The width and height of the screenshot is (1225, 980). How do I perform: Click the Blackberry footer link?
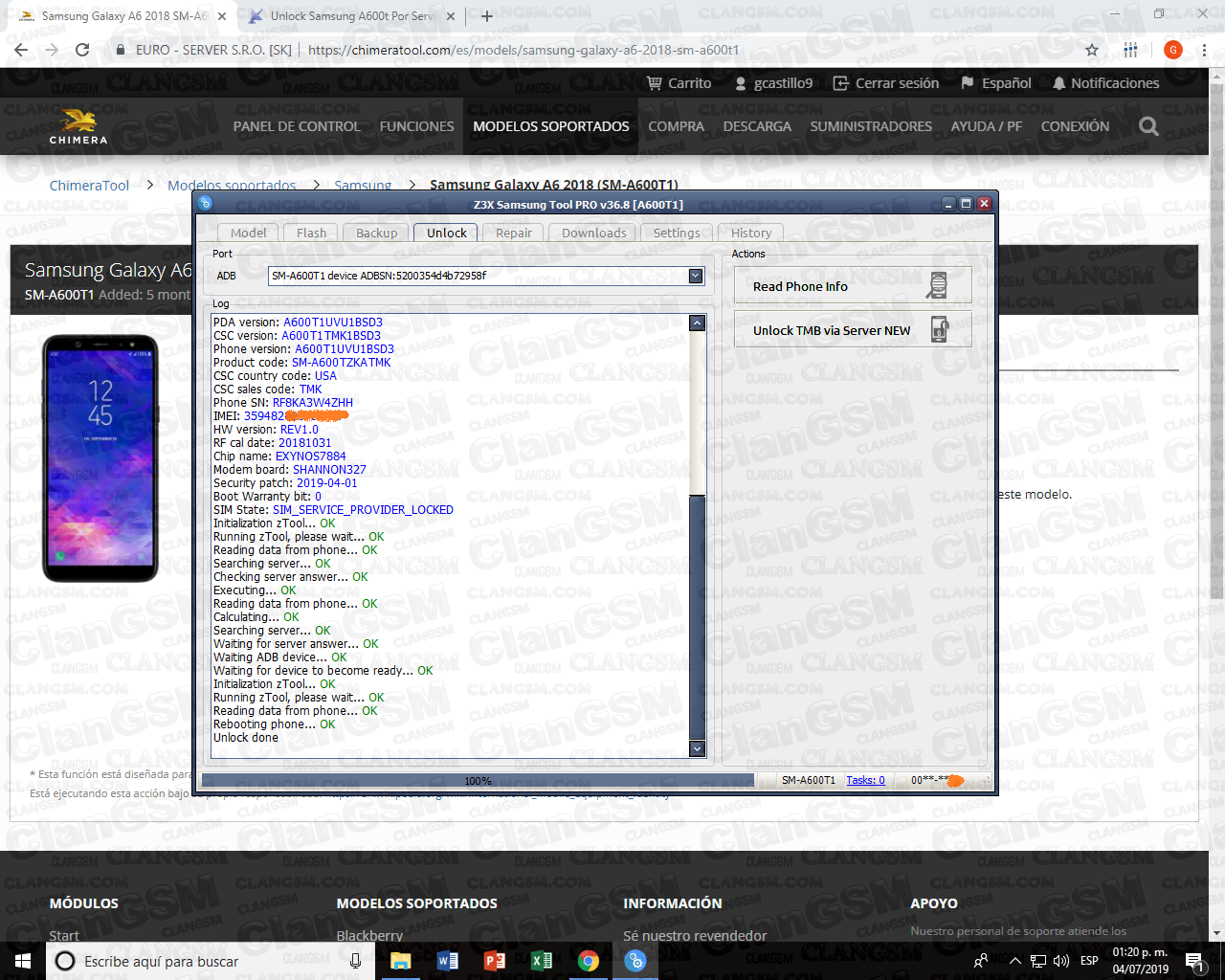369,935
